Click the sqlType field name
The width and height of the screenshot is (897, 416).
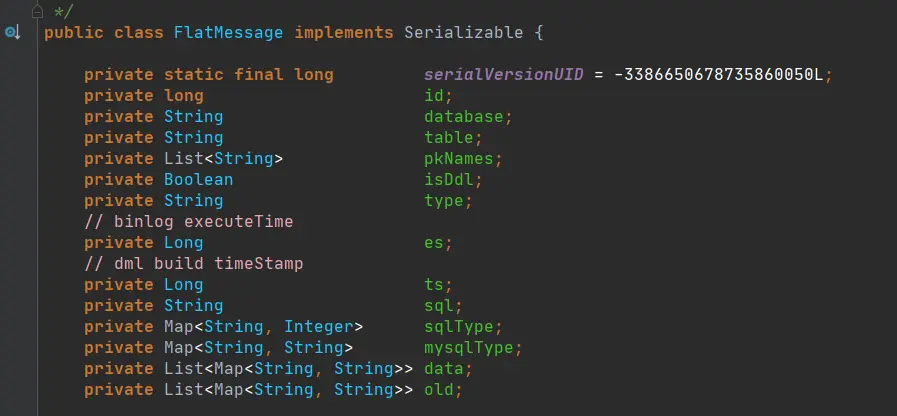[x=458, y=327]
